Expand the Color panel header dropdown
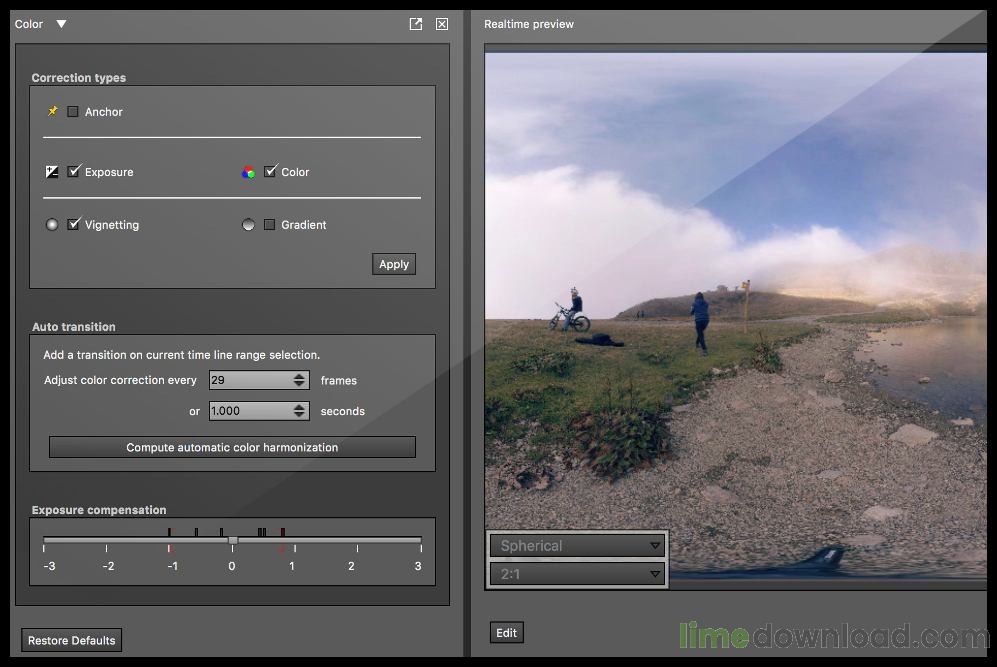Screen dimensions: 997x667 [61, 23]
